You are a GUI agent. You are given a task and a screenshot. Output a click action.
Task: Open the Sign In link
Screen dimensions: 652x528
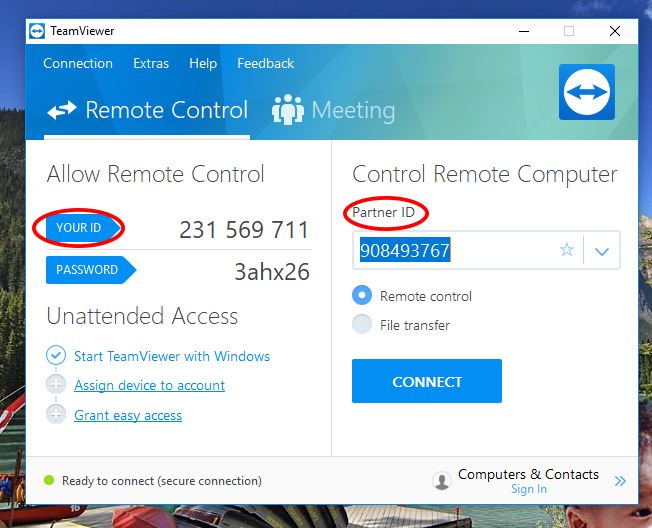(529, 489)
